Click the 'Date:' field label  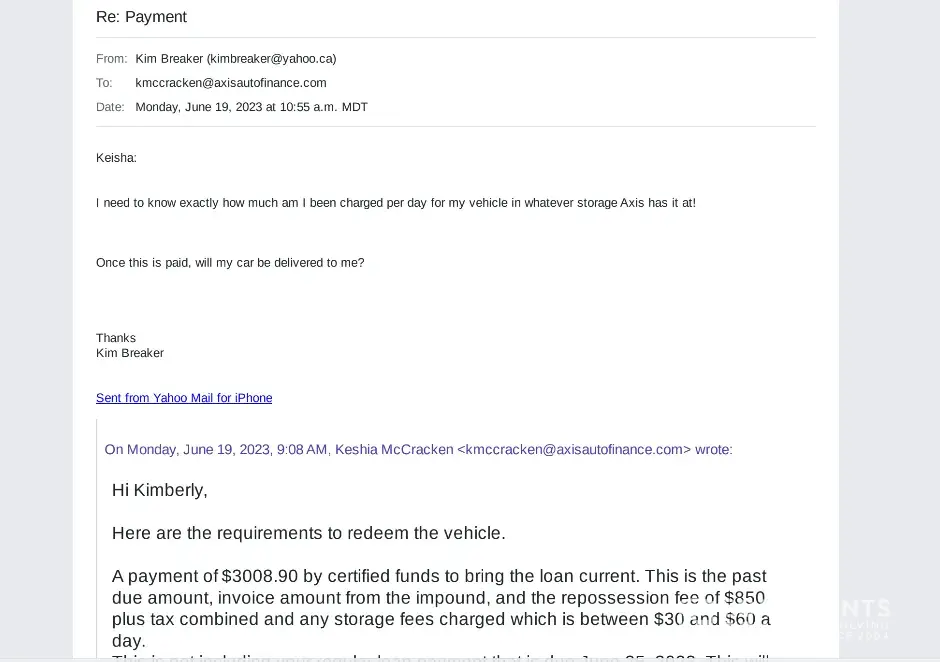pyautogui.click(x=110, y=107)
